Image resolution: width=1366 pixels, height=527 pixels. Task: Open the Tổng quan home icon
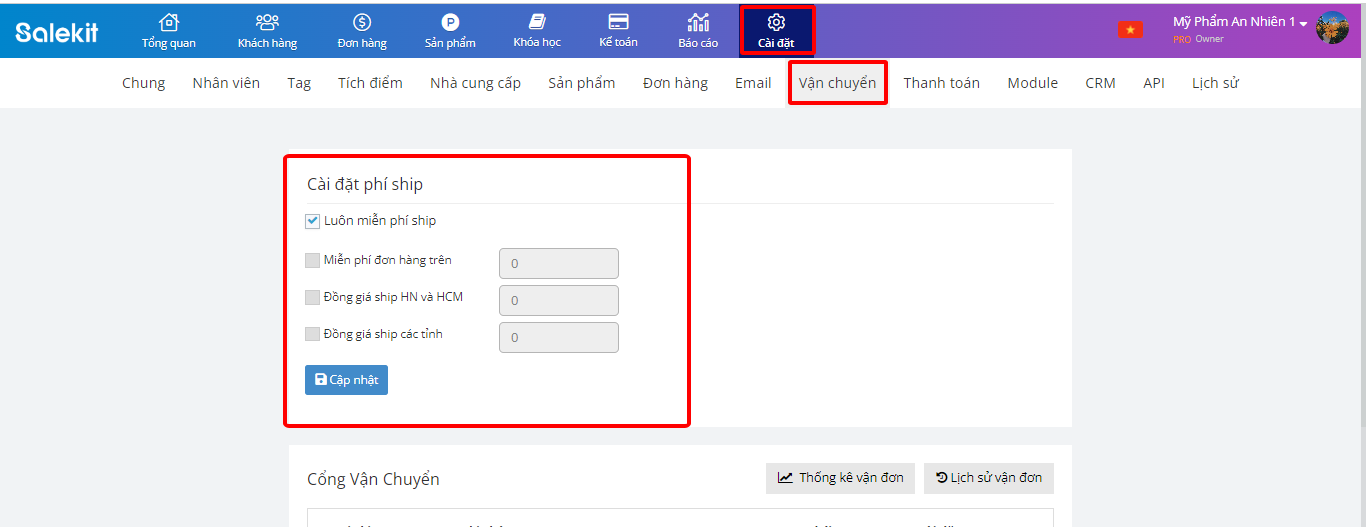click(x=169, y=23)
